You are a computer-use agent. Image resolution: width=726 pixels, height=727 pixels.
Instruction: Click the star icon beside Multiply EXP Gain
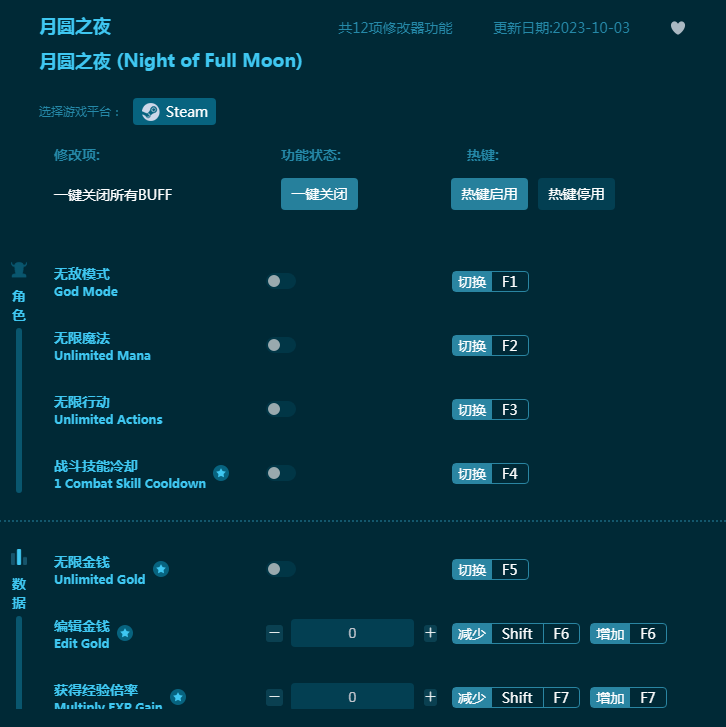(178, 697)
